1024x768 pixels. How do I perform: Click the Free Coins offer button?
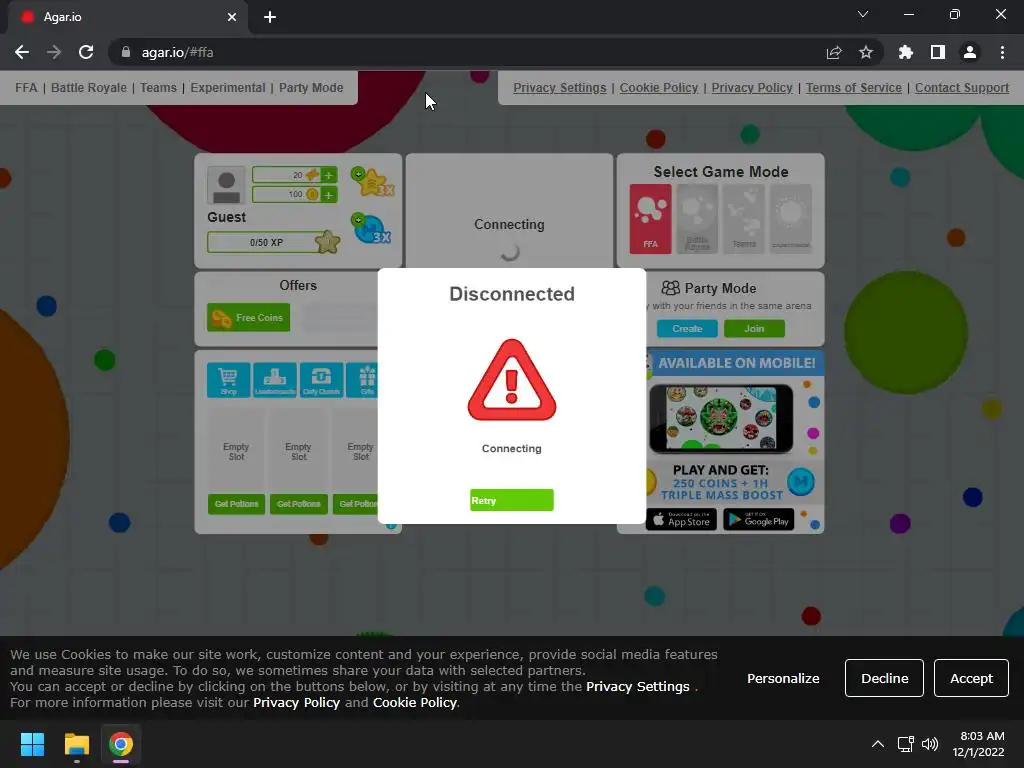pyautogui.click(x=248, y=317)
